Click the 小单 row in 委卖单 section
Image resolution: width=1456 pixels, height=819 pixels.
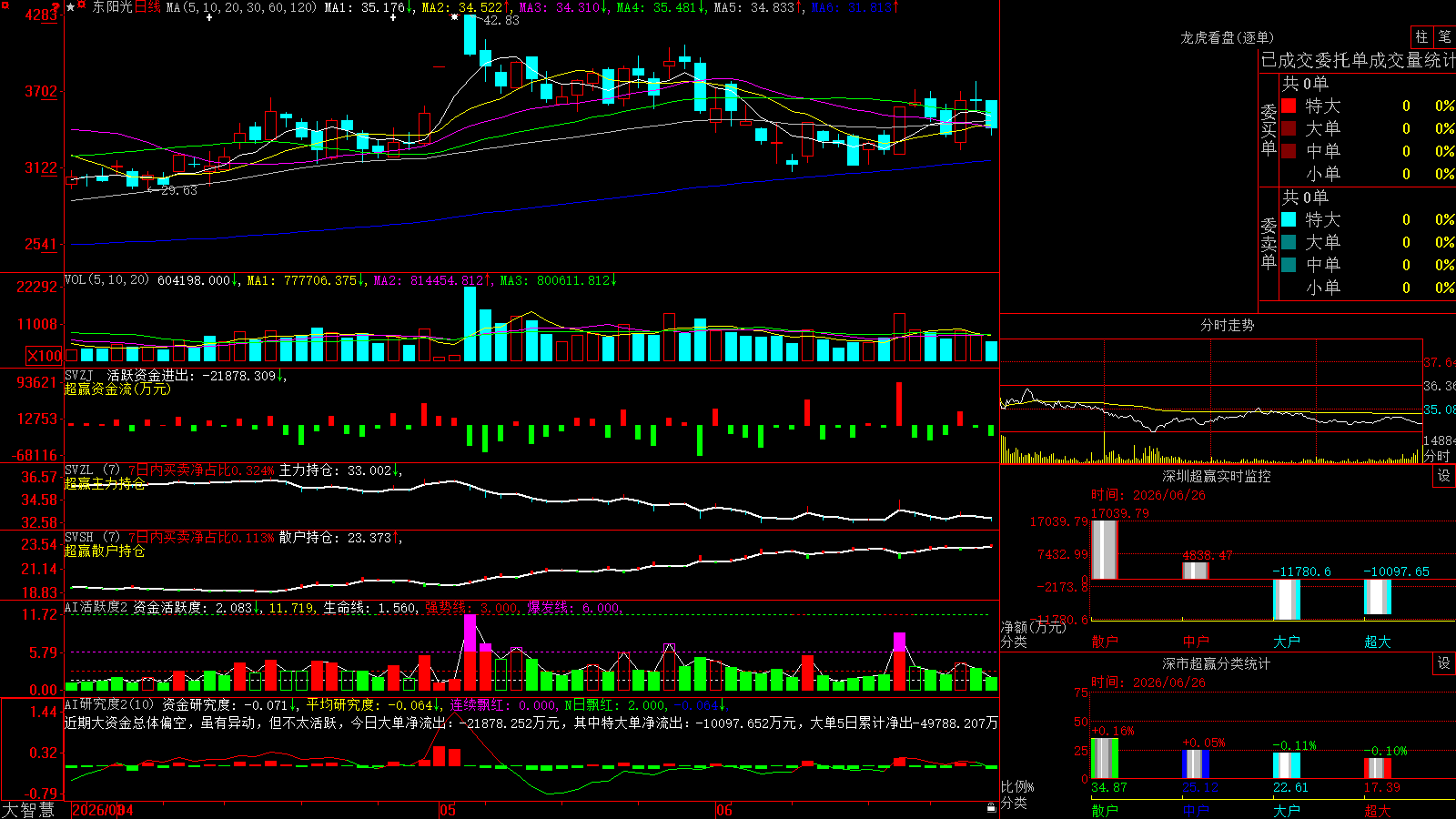(x=1368, y=288)
